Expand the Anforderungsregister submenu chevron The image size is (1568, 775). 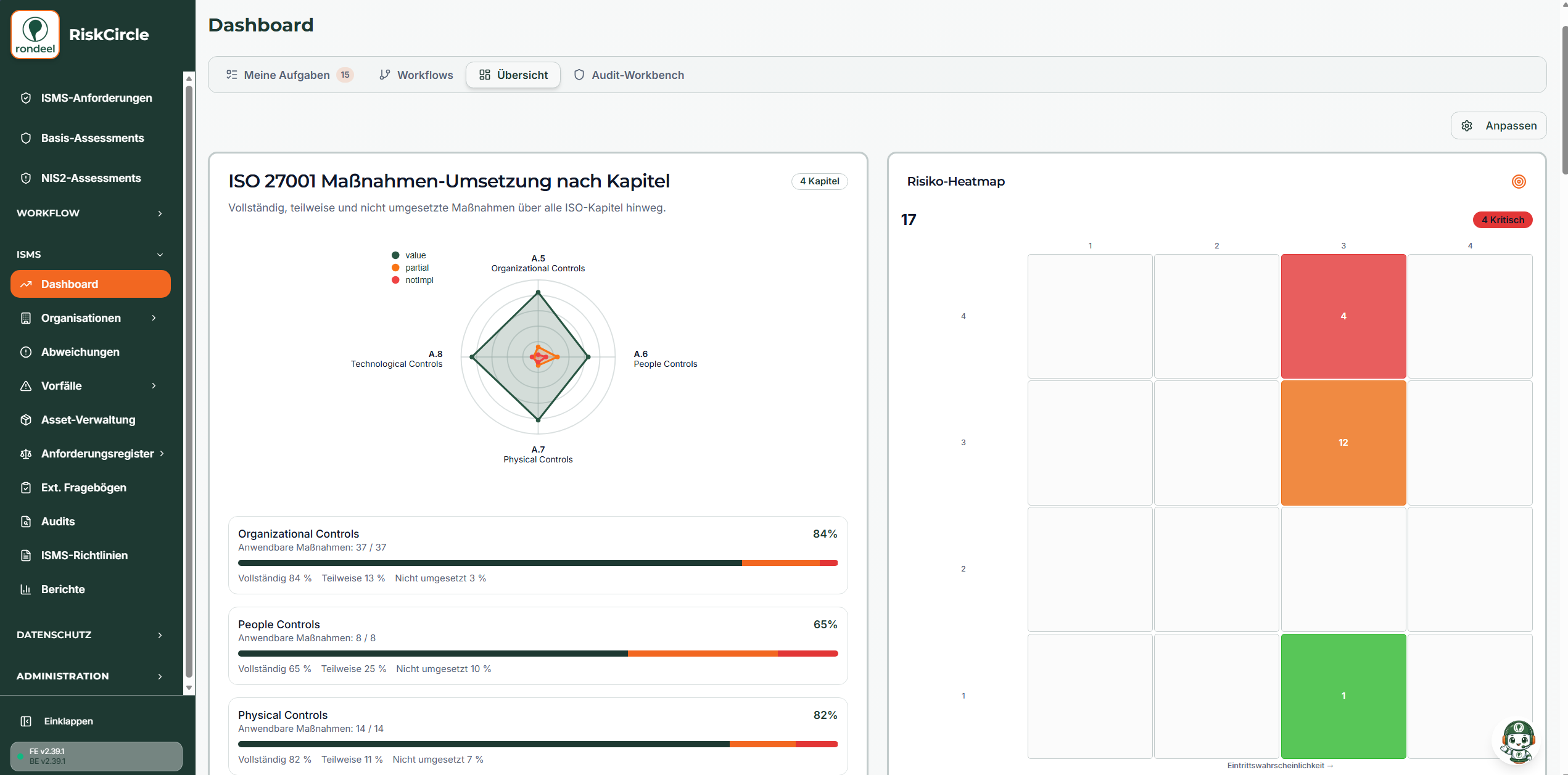click(162, 454)
